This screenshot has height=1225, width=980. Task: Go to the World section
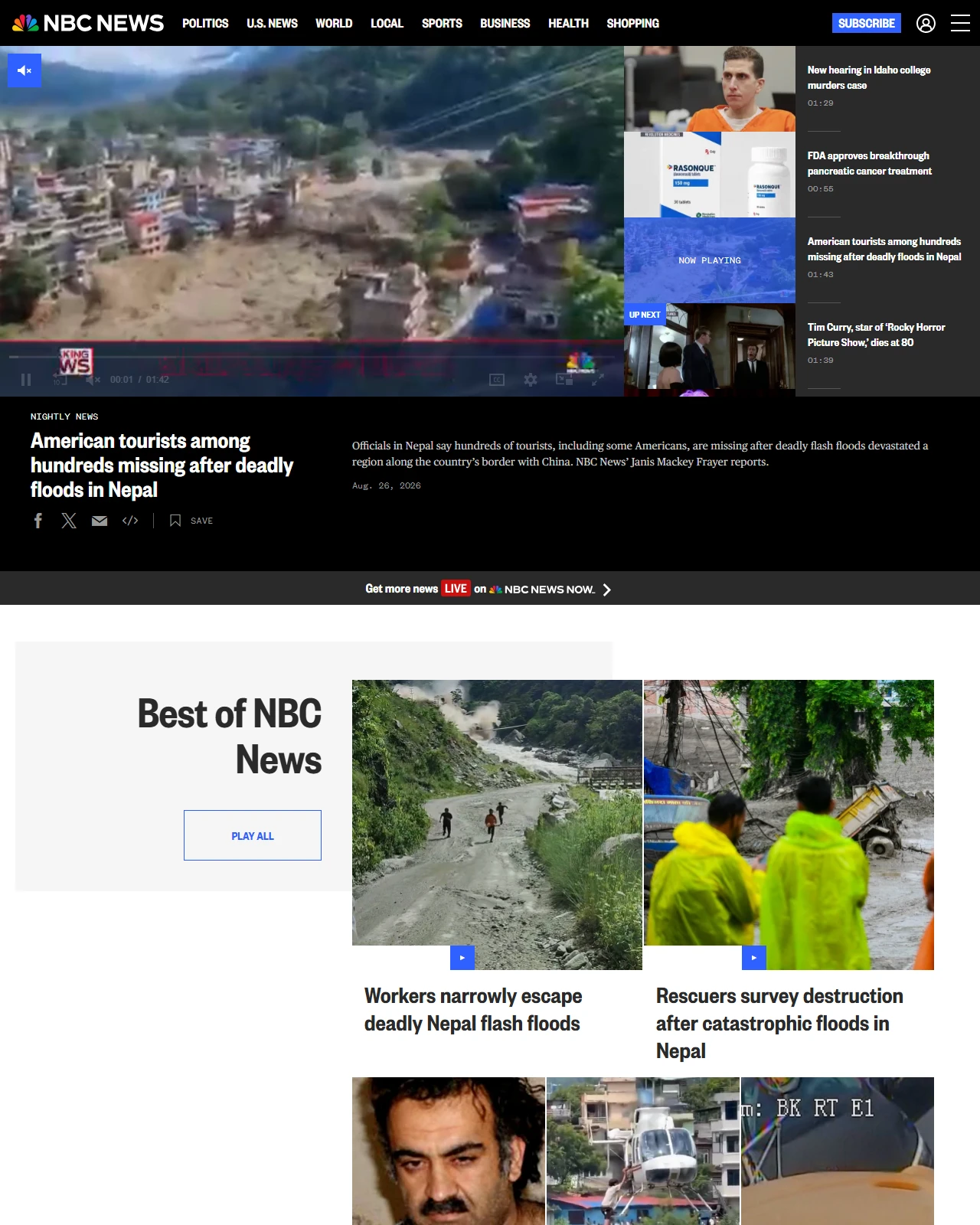click(x=334, y=23)
